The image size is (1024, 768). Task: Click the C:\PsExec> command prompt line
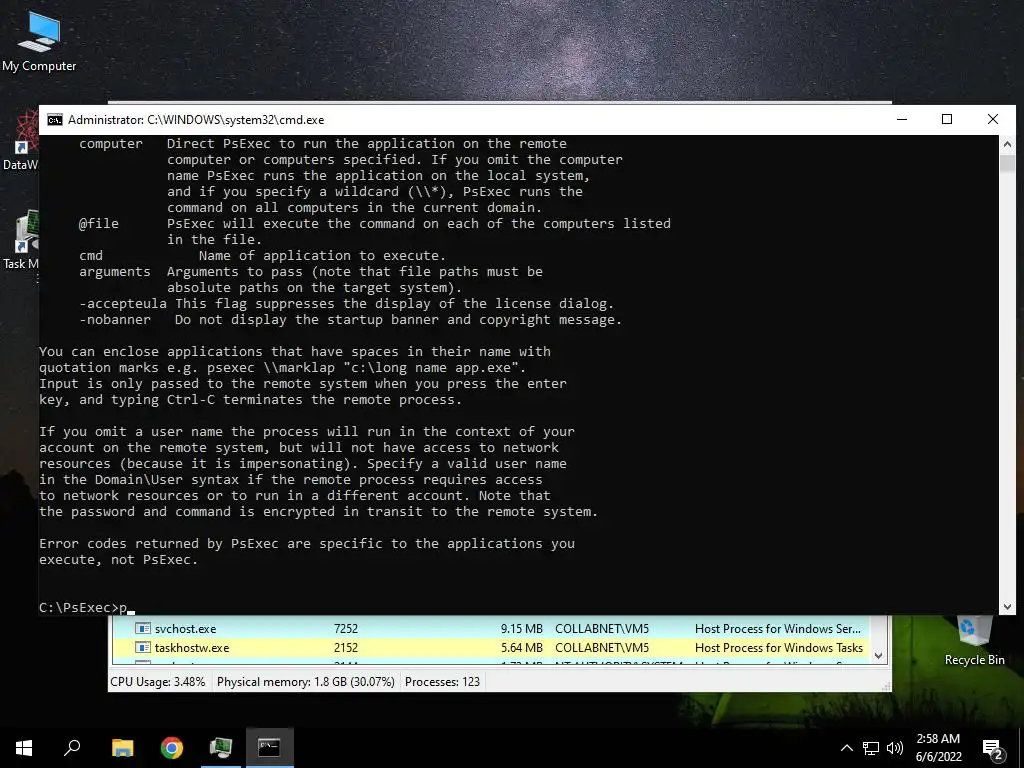coord(87,608)
